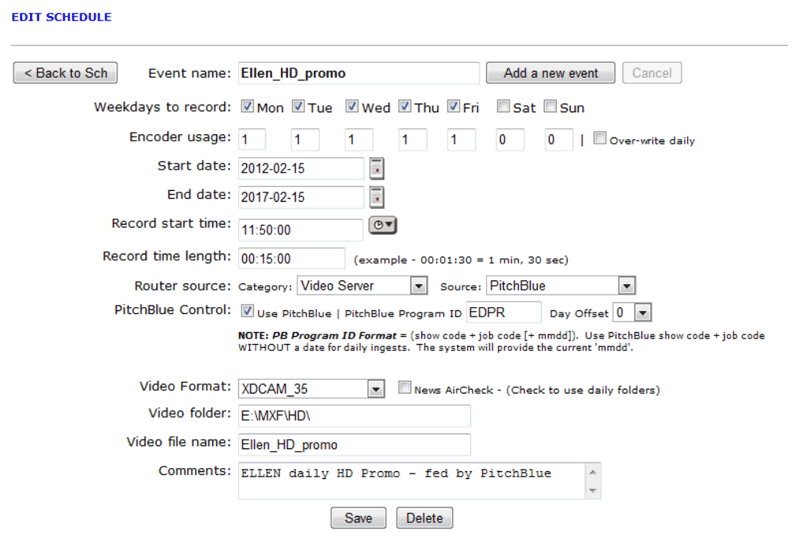
Task: Click in the Event name field
Action: [x=359, y=73]
